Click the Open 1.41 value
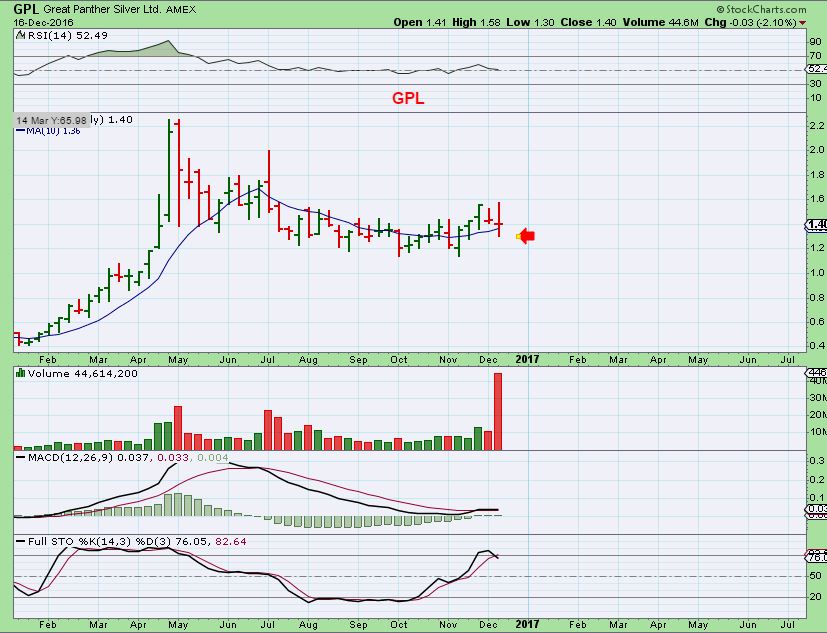Screen dimensions: 827x633 click(x=420, y=22)
